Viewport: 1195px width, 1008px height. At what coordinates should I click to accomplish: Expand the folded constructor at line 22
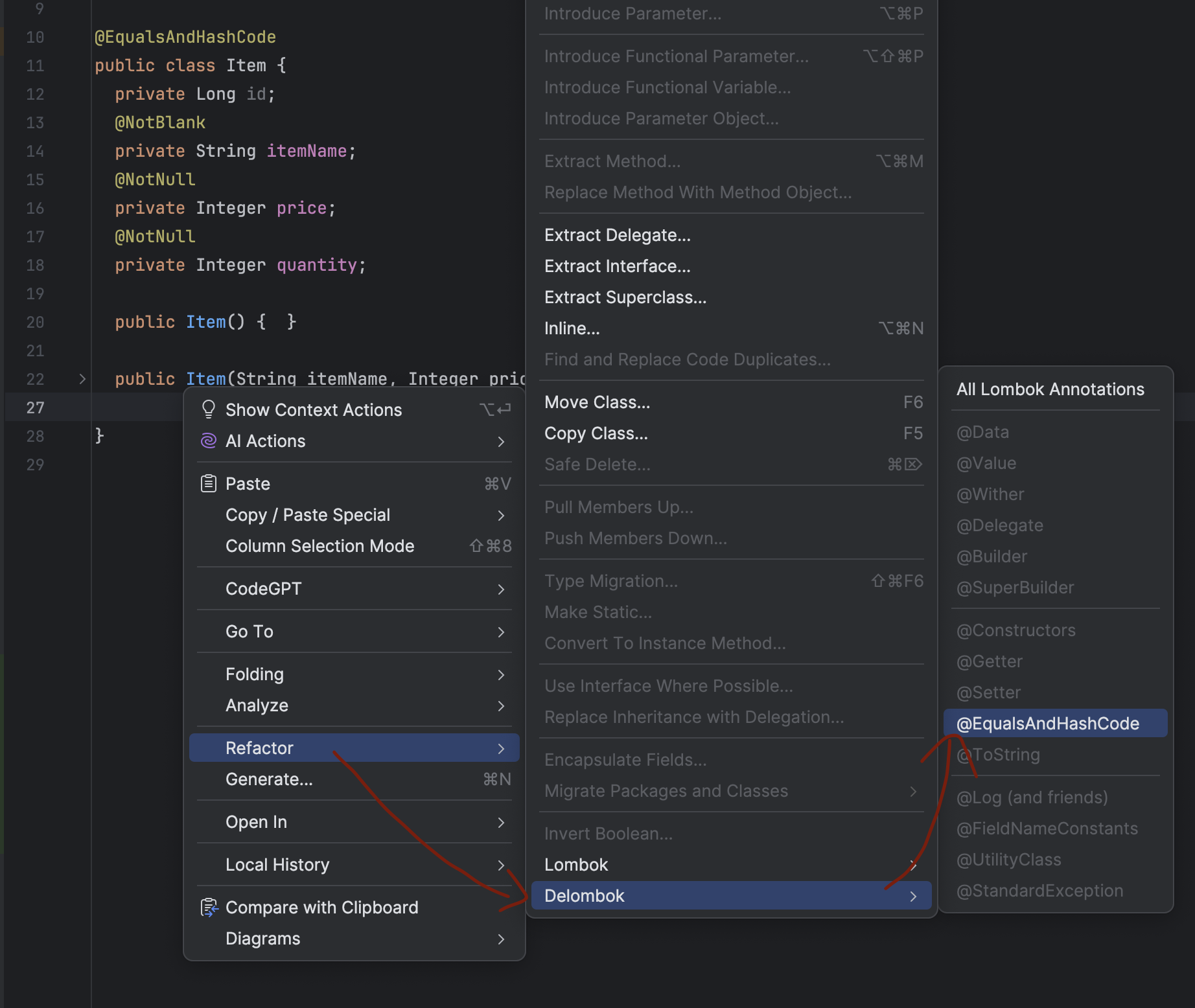click(x=82, y=379)
